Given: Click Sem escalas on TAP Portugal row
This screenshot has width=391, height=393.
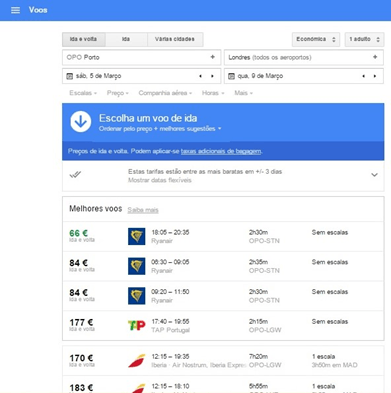Looking at the screenshot, I should 330,322.
